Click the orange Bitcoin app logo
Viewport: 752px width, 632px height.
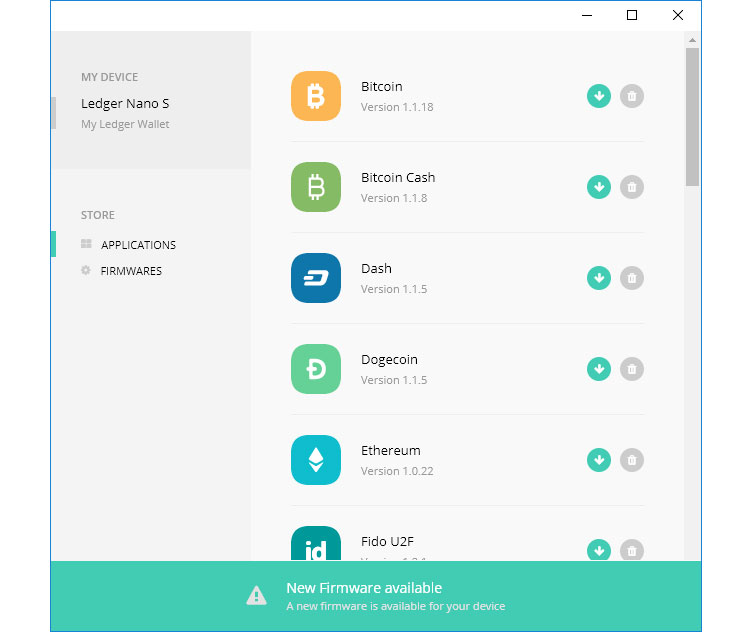[316, 96]
